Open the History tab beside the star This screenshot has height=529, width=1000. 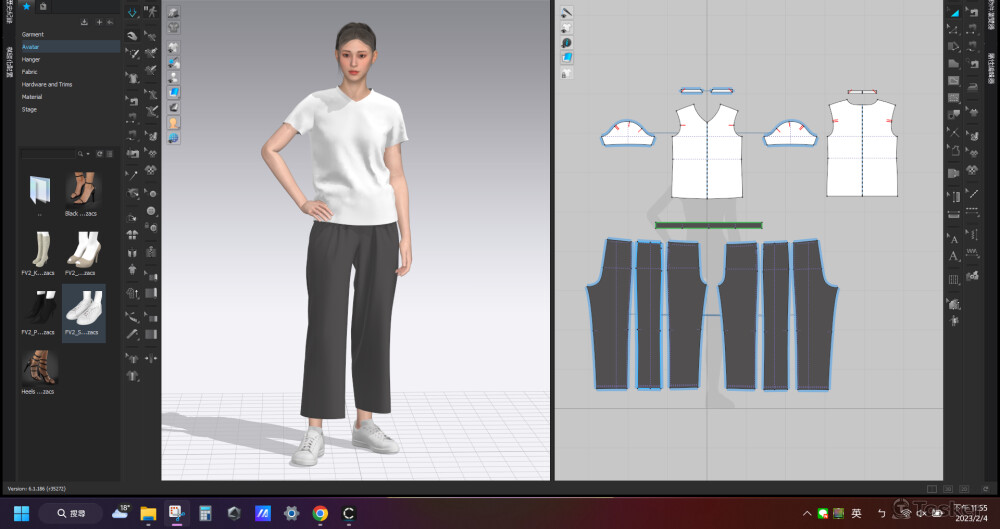tap(43, 6)
